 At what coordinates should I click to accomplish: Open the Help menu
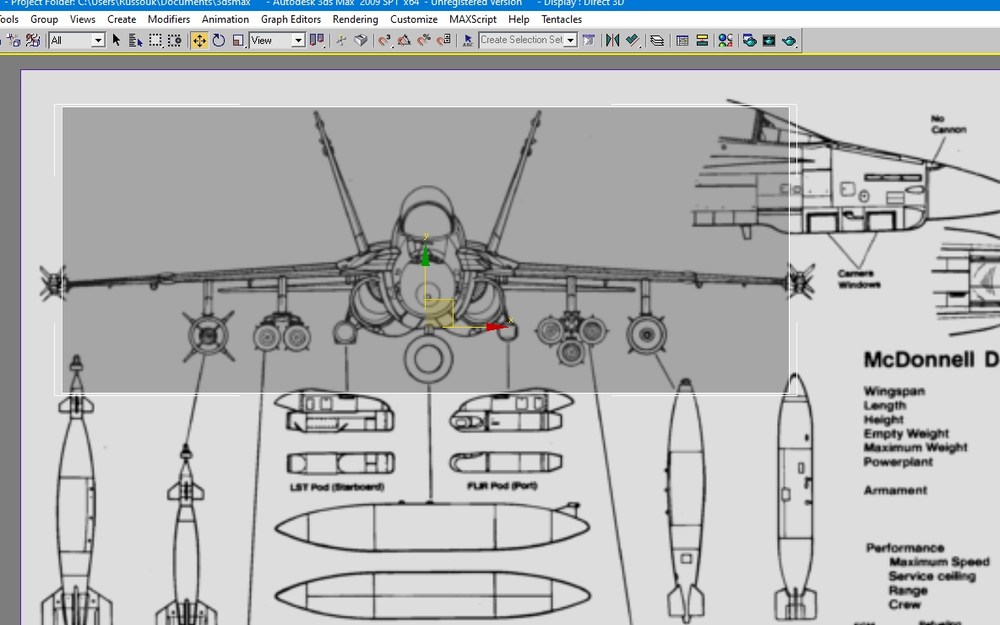tap(518, 19)
